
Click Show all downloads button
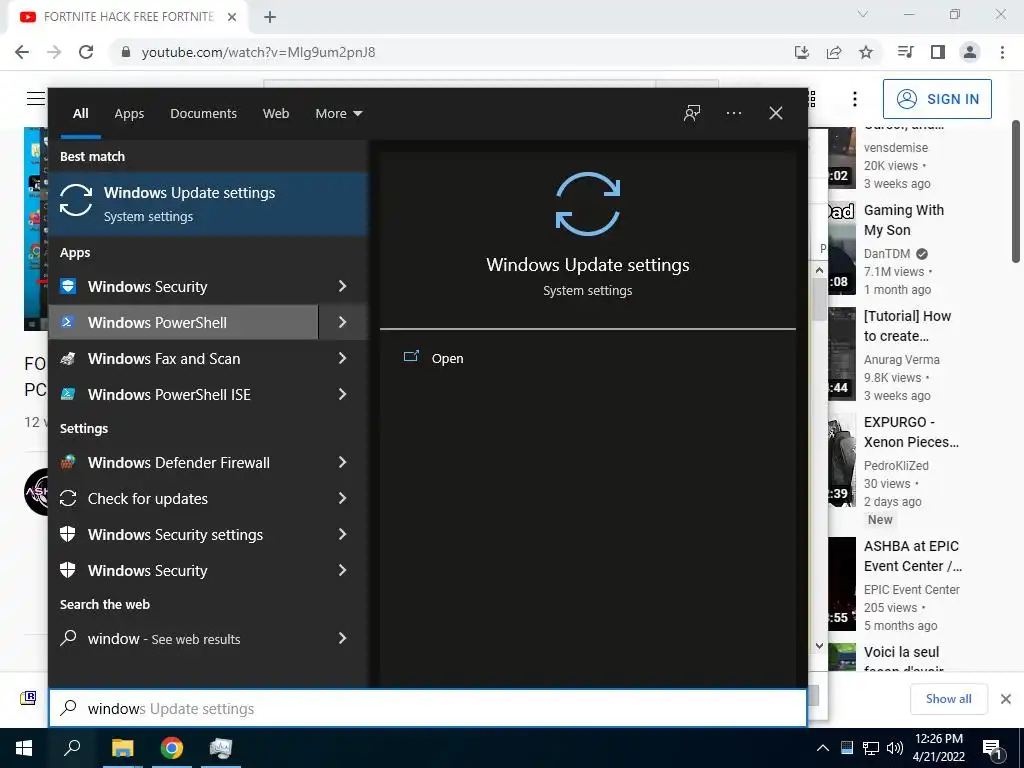point(948,699)
